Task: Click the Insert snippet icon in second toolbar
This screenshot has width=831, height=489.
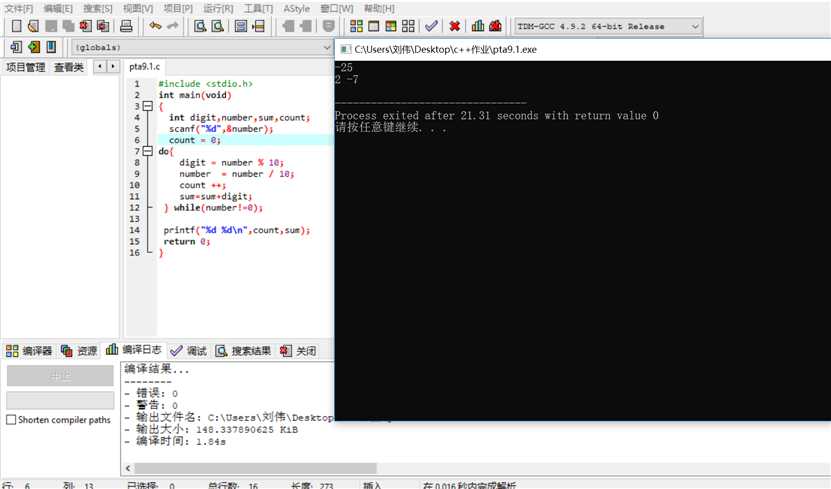Action: click(16, 47)
